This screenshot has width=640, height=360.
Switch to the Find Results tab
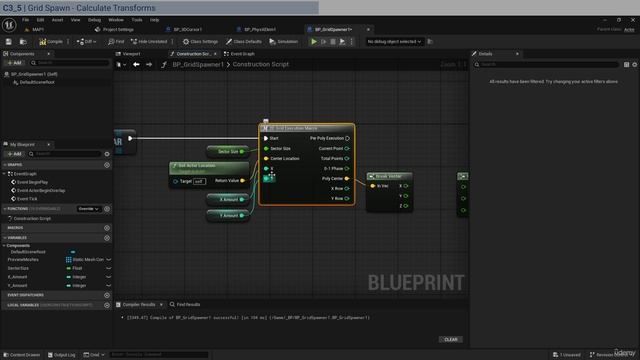[x=185, y=304]
